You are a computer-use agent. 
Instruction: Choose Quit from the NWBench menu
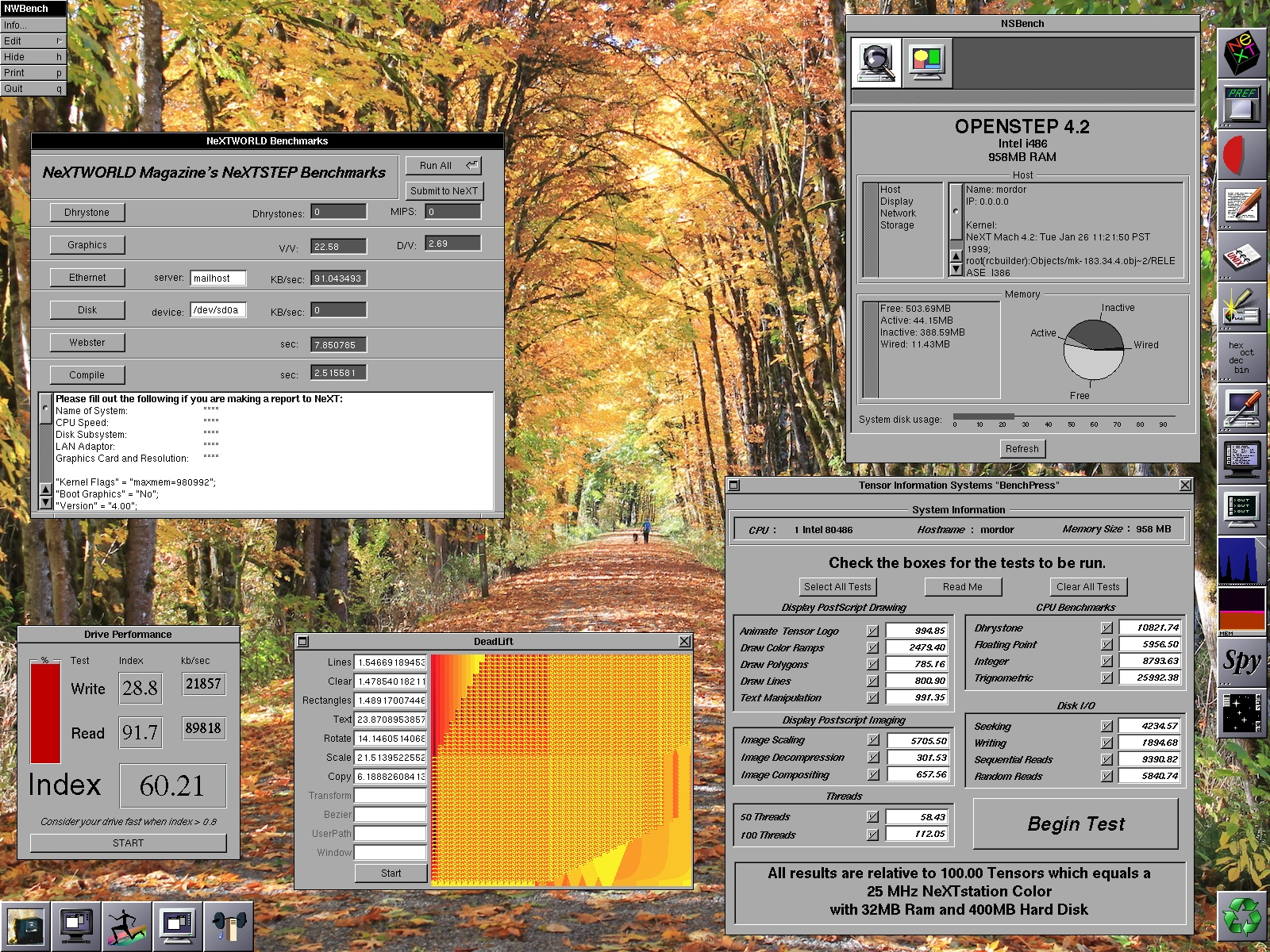(33, 89)
